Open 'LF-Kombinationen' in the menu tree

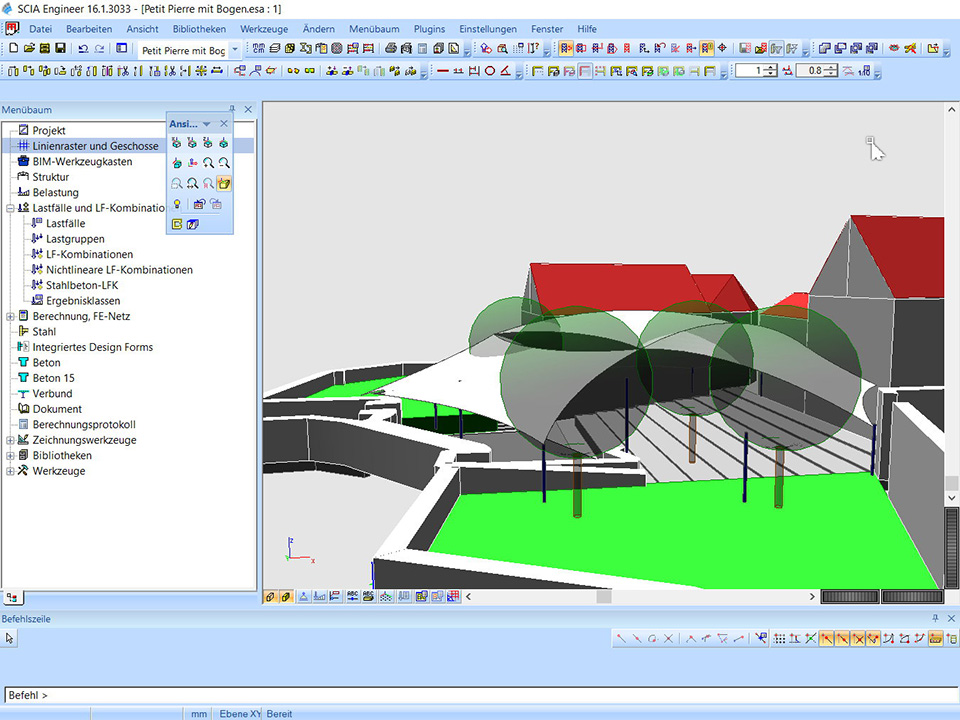pos(89,254)
